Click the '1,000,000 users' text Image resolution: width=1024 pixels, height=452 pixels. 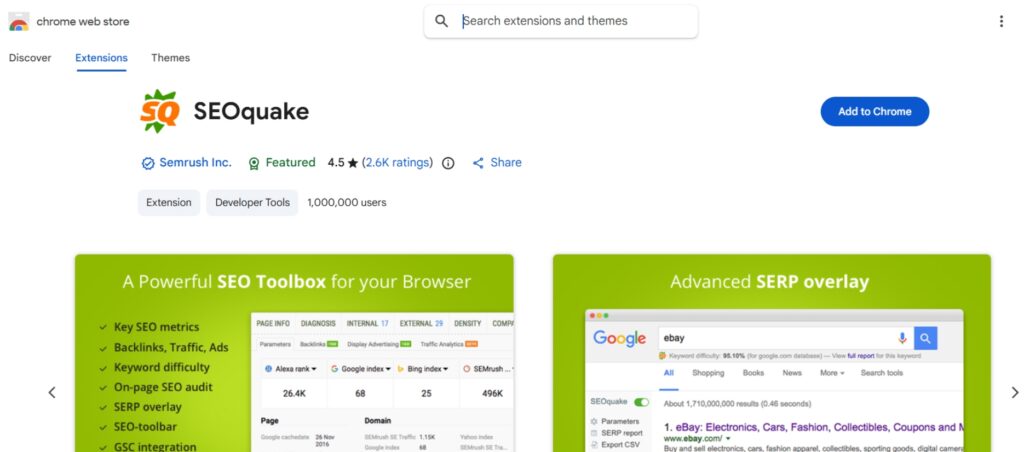click(x=347, y=202)
